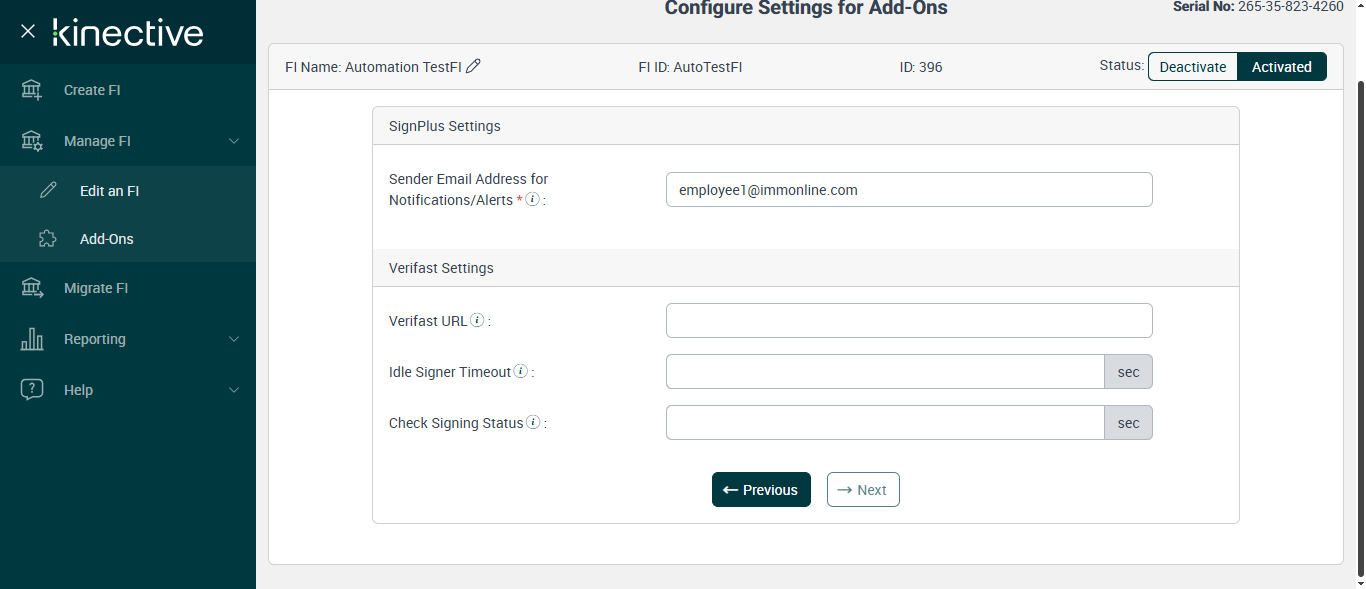Click the Add-Ons puzzle piece icon
Screen dimensions: 1366x589
pyautogui.click(x=47, y=239)
